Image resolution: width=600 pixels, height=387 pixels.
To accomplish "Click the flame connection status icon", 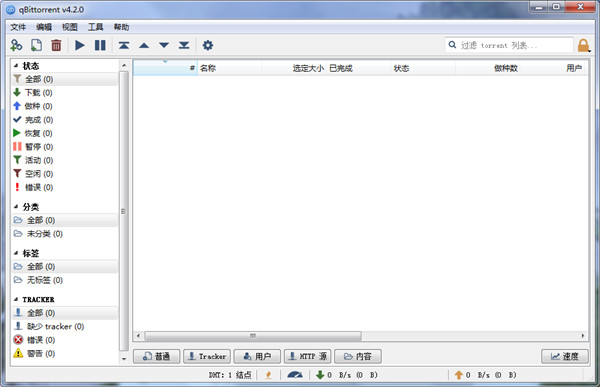I will point(269,375).
